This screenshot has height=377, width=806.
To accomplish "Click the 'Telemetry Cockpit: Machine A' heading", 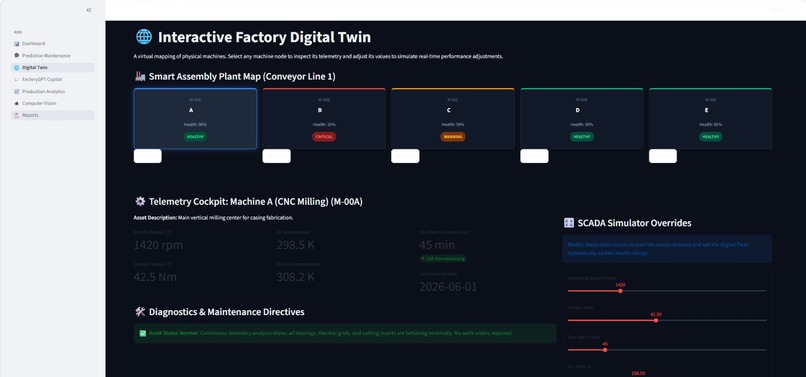I will point(255,202).
